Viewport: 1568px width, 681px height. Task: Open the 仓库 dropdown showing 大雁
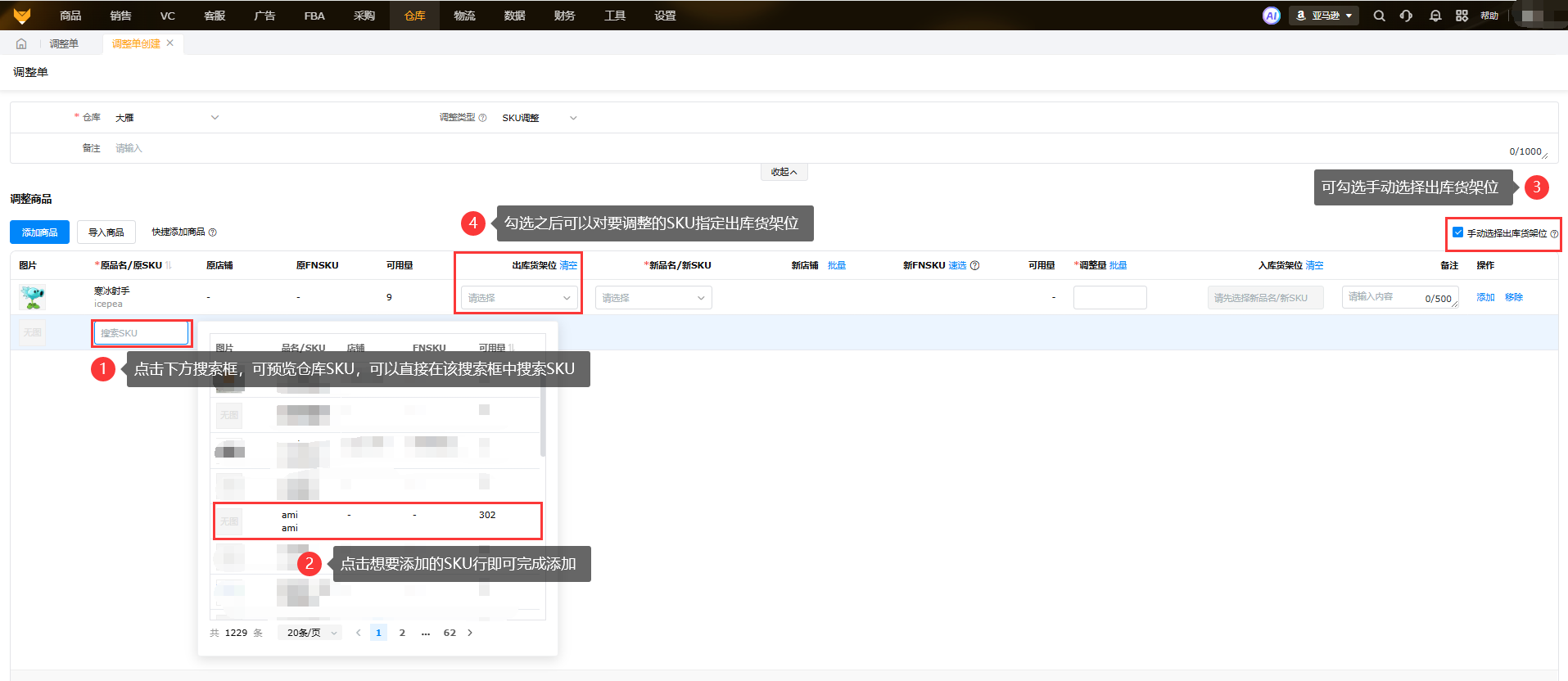click(167, 118)
